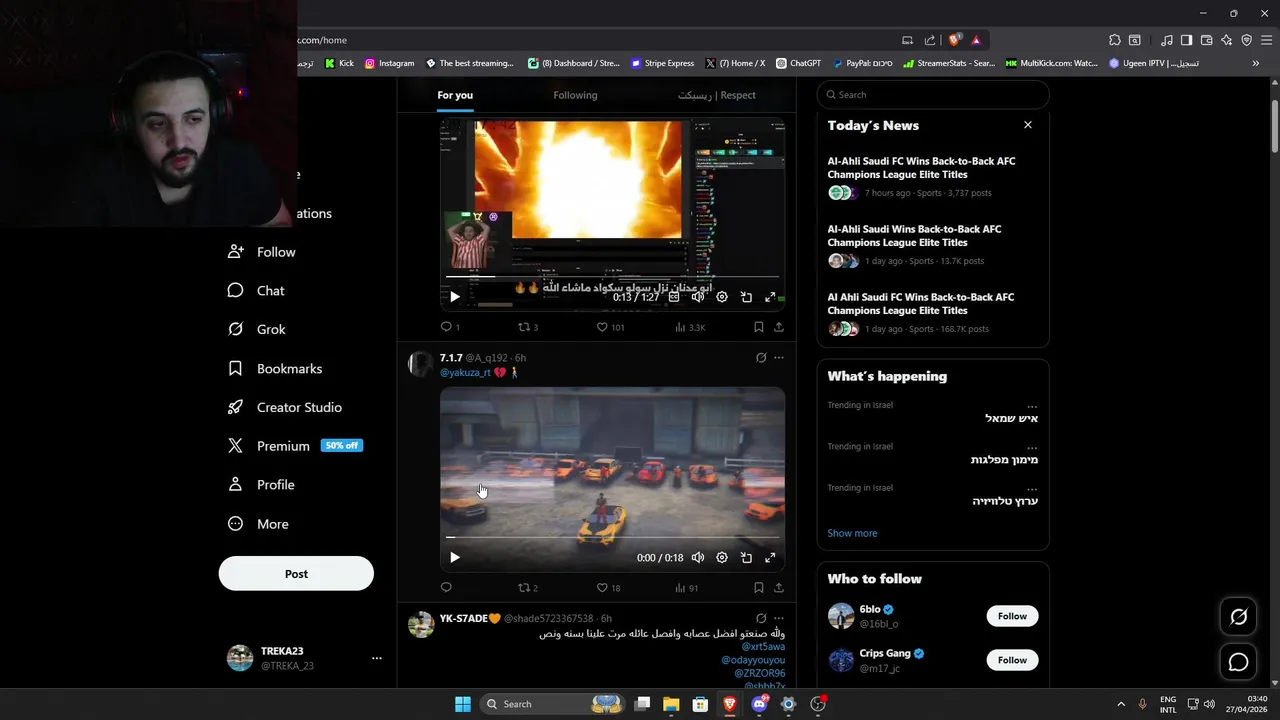The width and height of the screenshot is (1280, 720).
Task: Open Brave VPN shield icon
Action: tap(1246, 40)
